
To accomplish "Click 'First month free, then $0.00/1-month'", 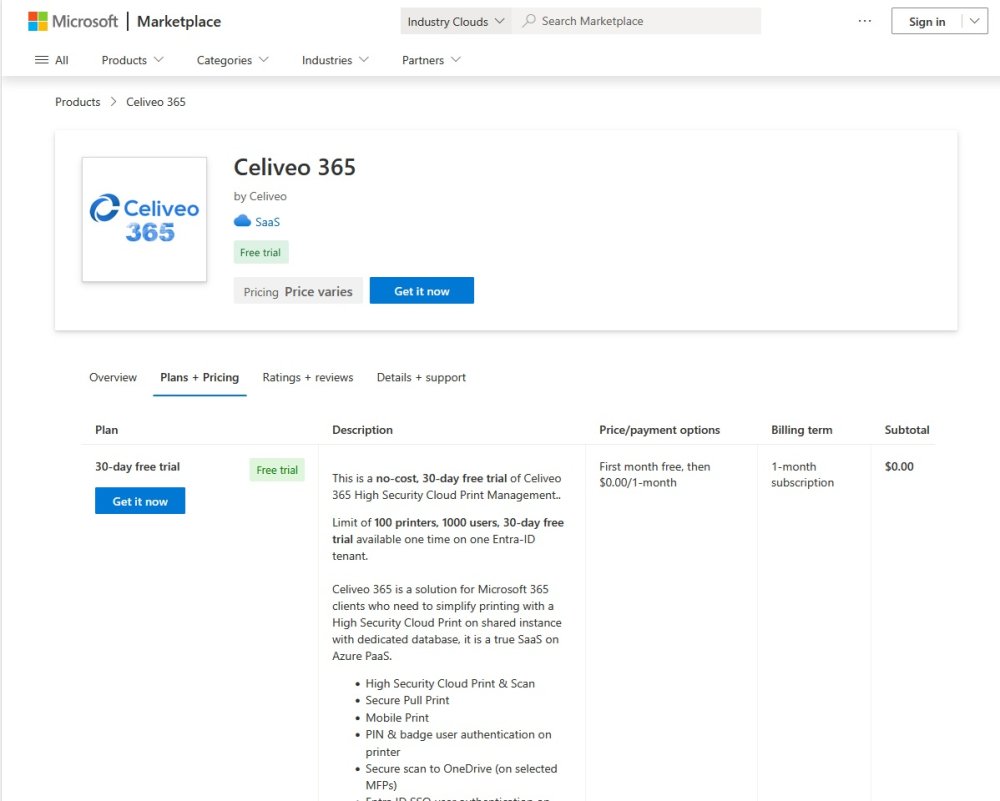I will 654,474.
